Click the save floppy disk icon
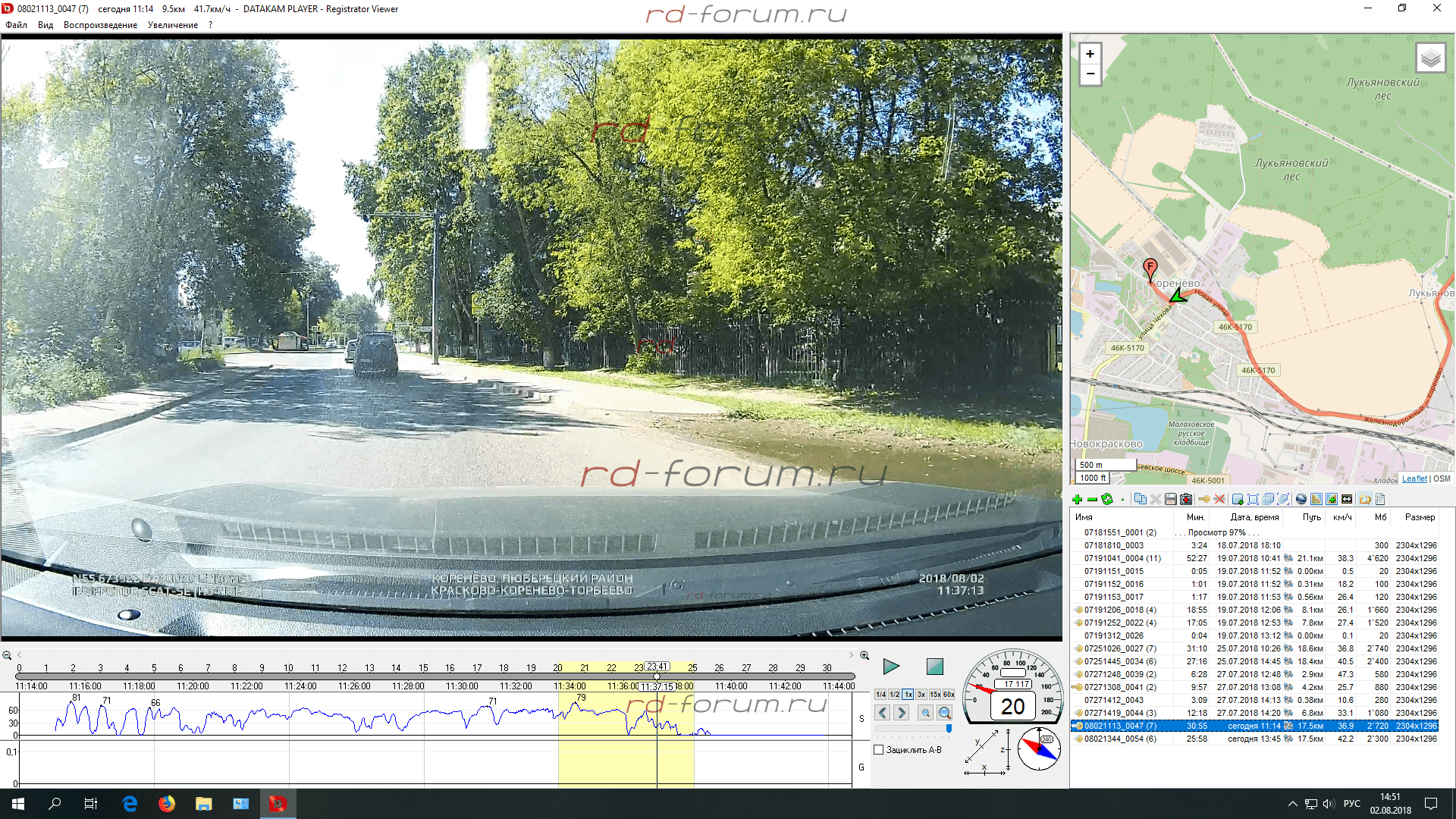This screenshot has width=1456, height=819. click(1170, 499)
